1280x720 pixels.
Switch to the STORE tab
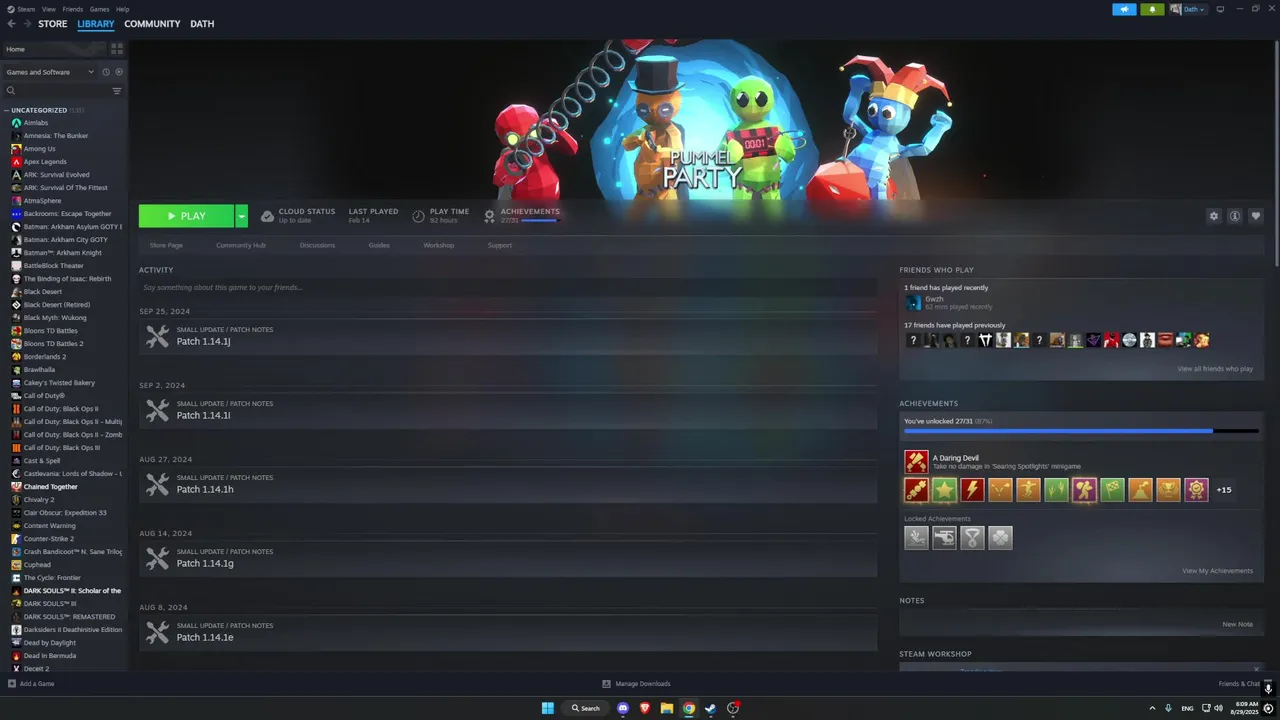[53, 24]
